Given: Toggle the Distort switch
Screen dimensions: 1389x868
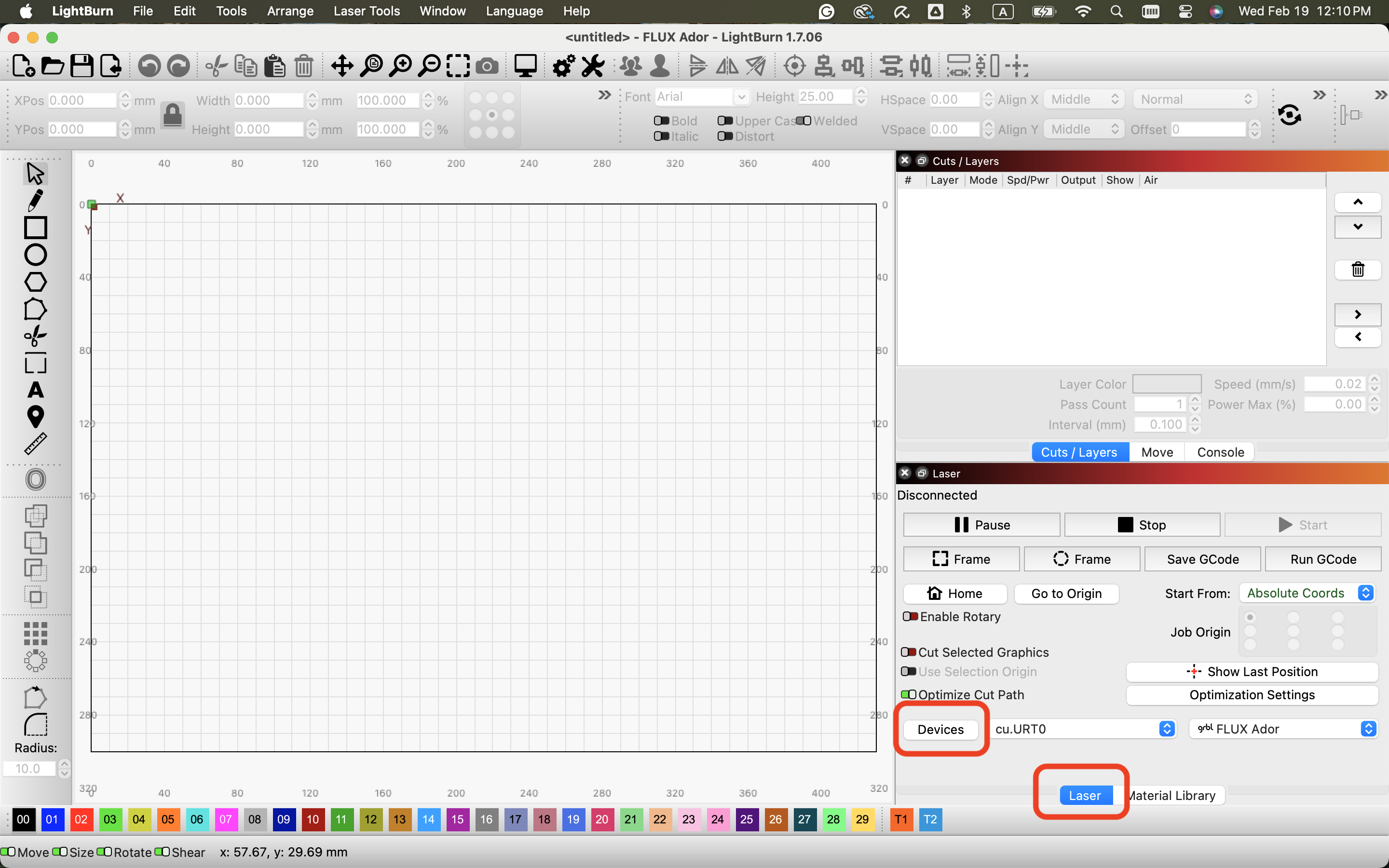Looking at the screenshot, I should coord(725,136).
